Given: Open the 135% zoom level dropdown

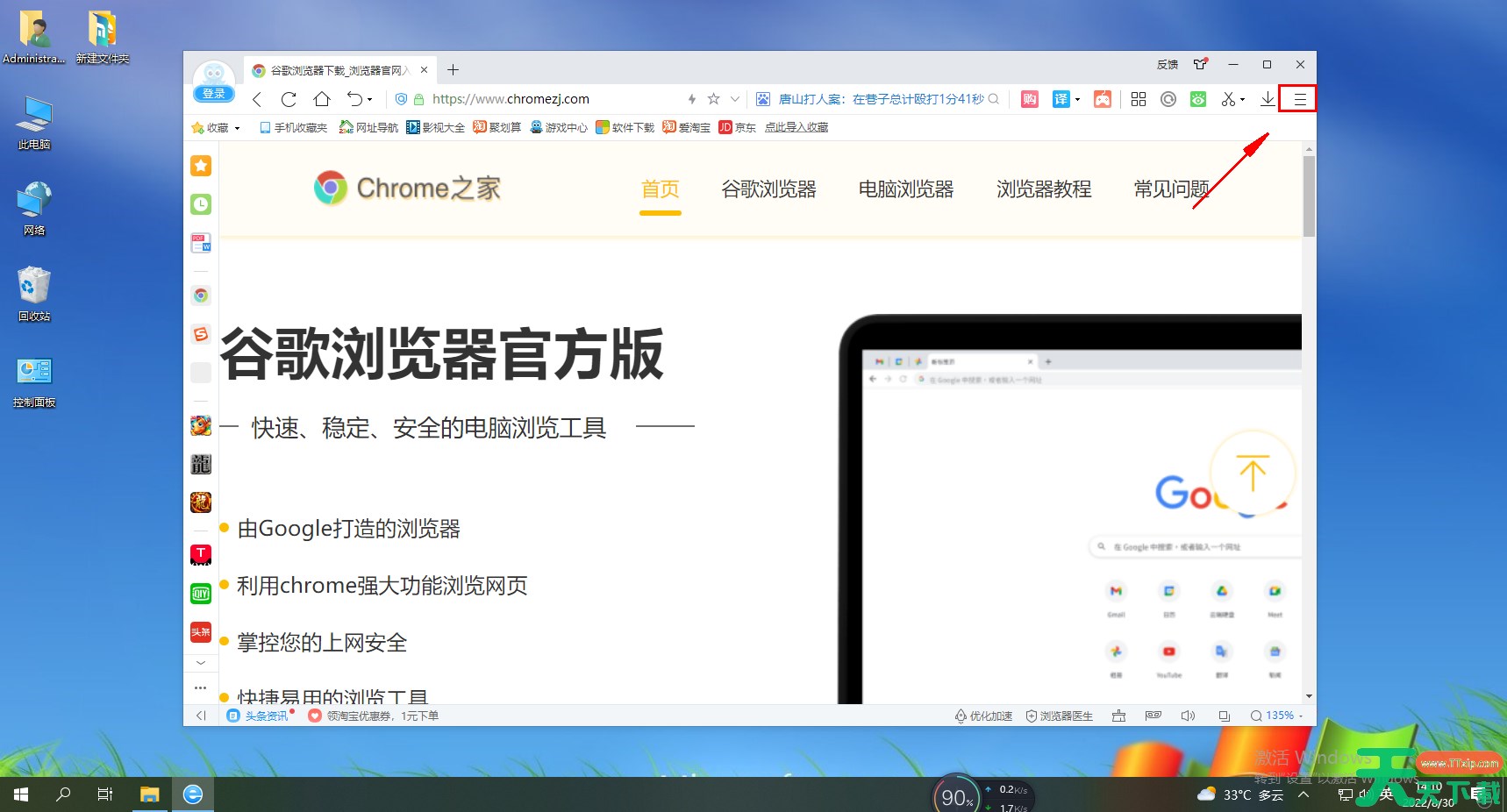Looking at the screenshot, I should pos(1280,716).
